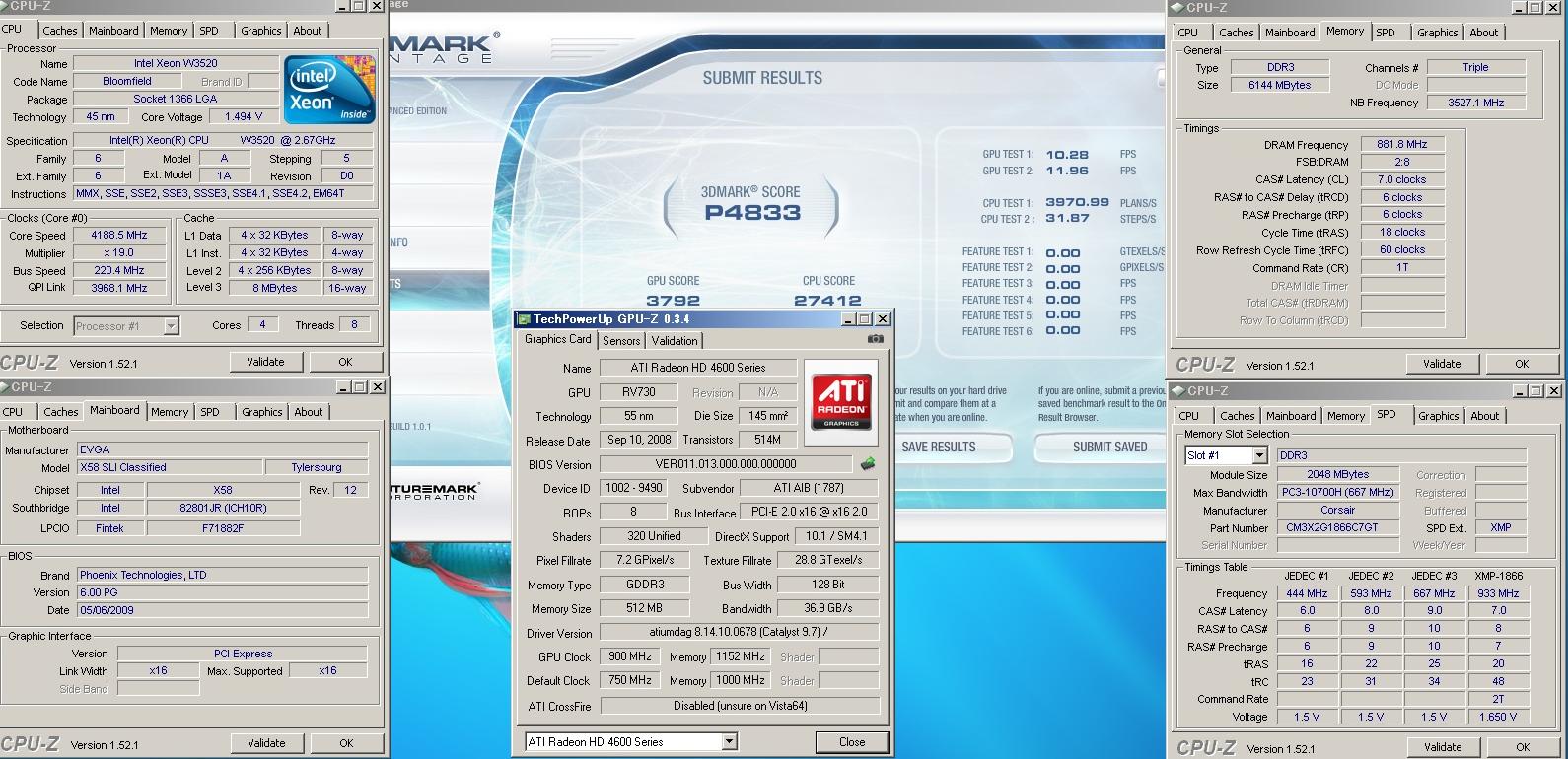
Task: Click the Bloomfield code name field
Action: [127, 81]
